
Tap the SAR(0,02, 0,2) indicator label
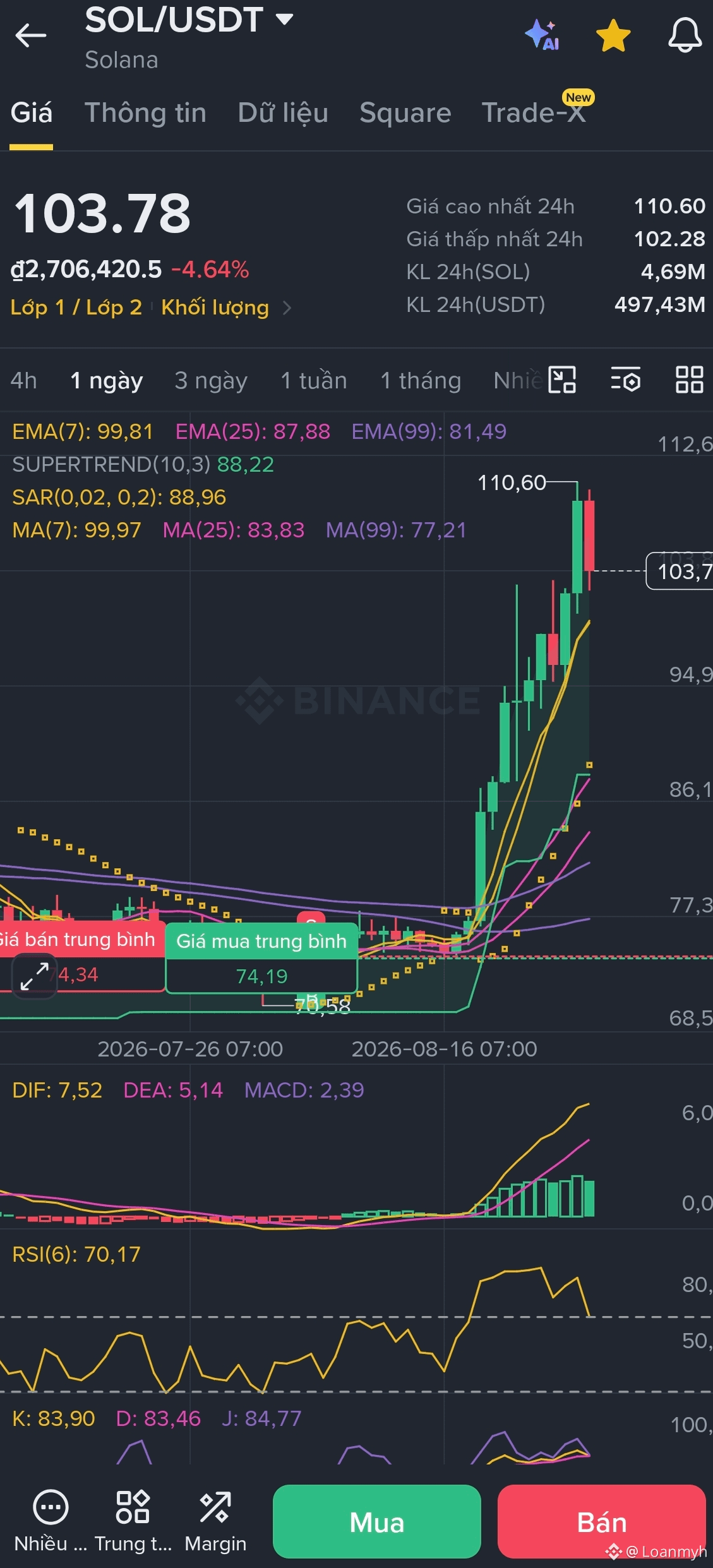pos(119,498)
